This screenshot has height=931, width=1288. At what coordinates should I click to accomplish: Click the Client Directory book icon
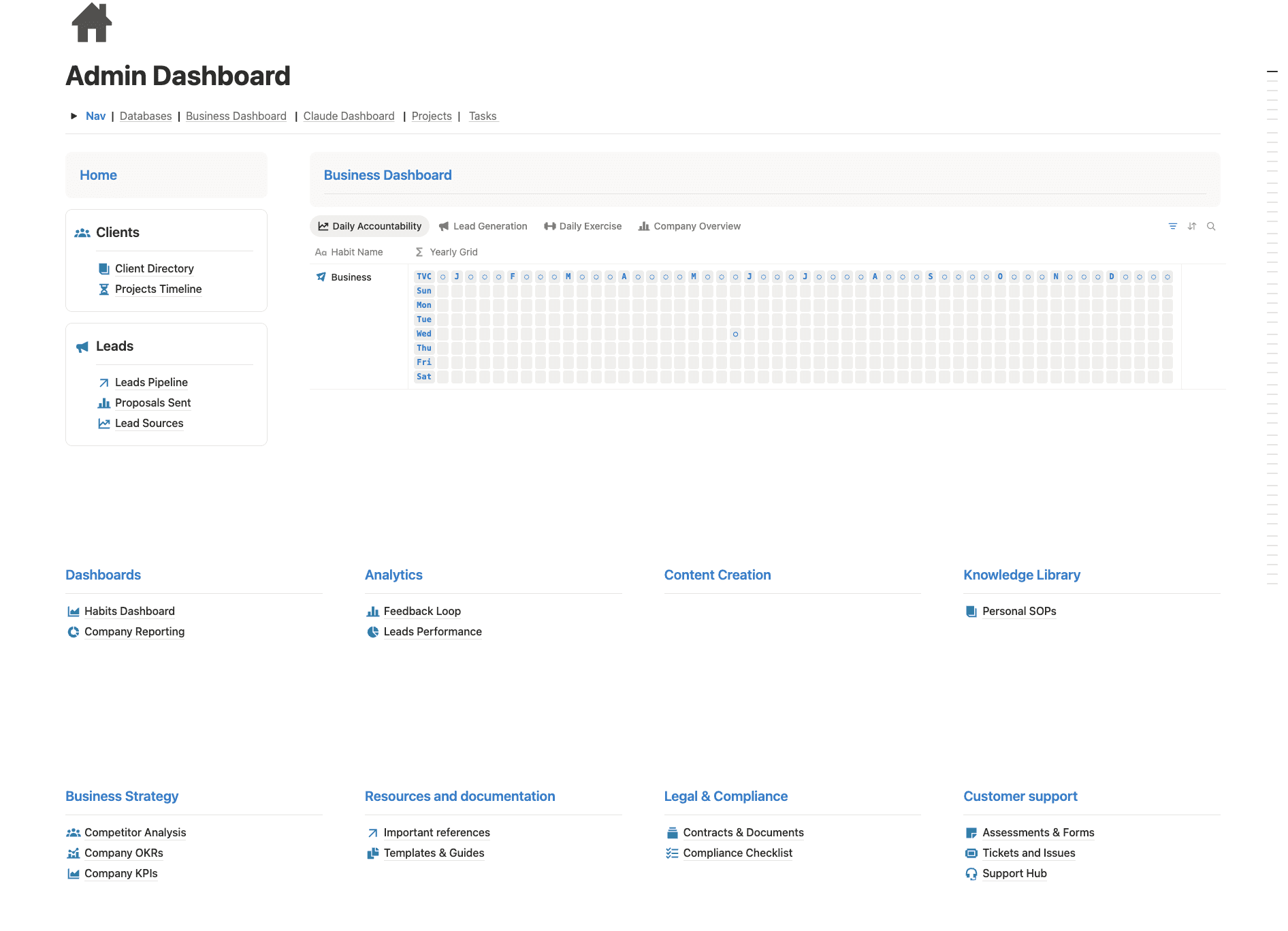point(104,268)
